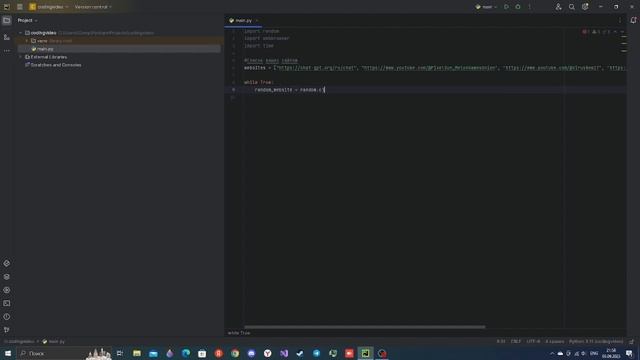Open the Notifications bell
This screenshot has height=360, width=640.
[x=633, y=20]
